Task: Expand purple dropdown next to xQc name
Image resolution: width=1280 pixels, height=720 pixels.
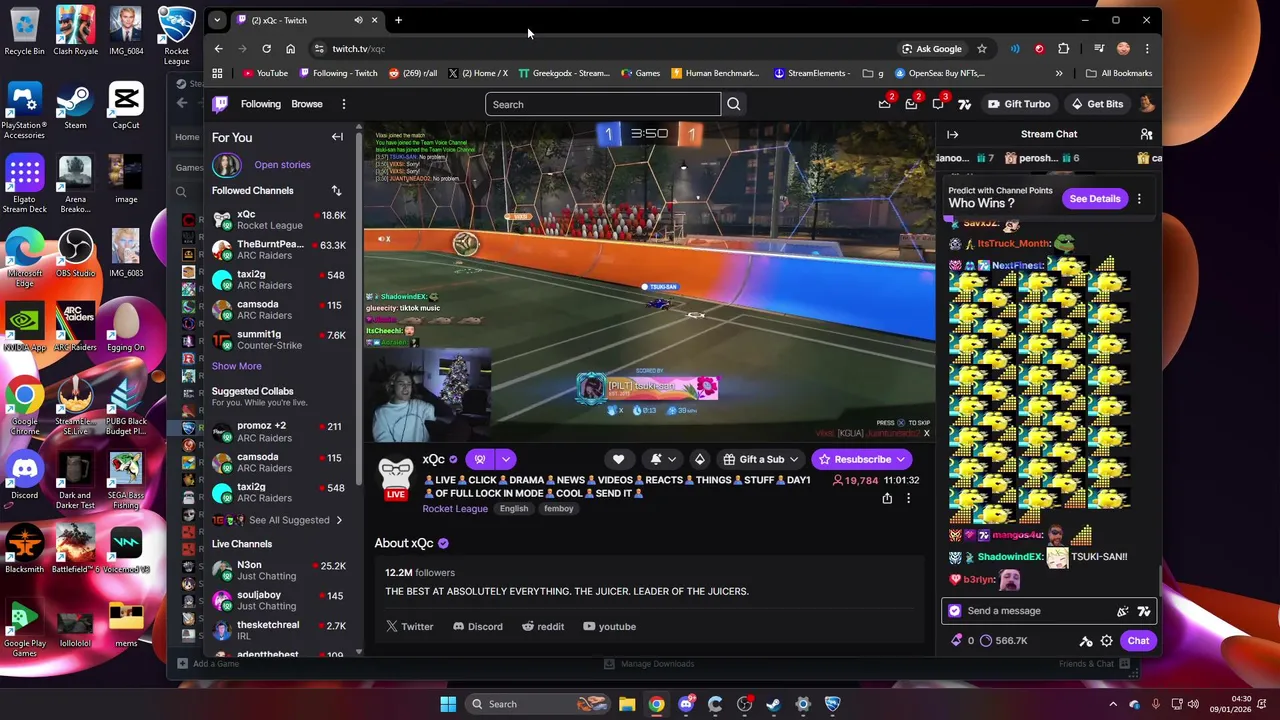Action: 505,459
